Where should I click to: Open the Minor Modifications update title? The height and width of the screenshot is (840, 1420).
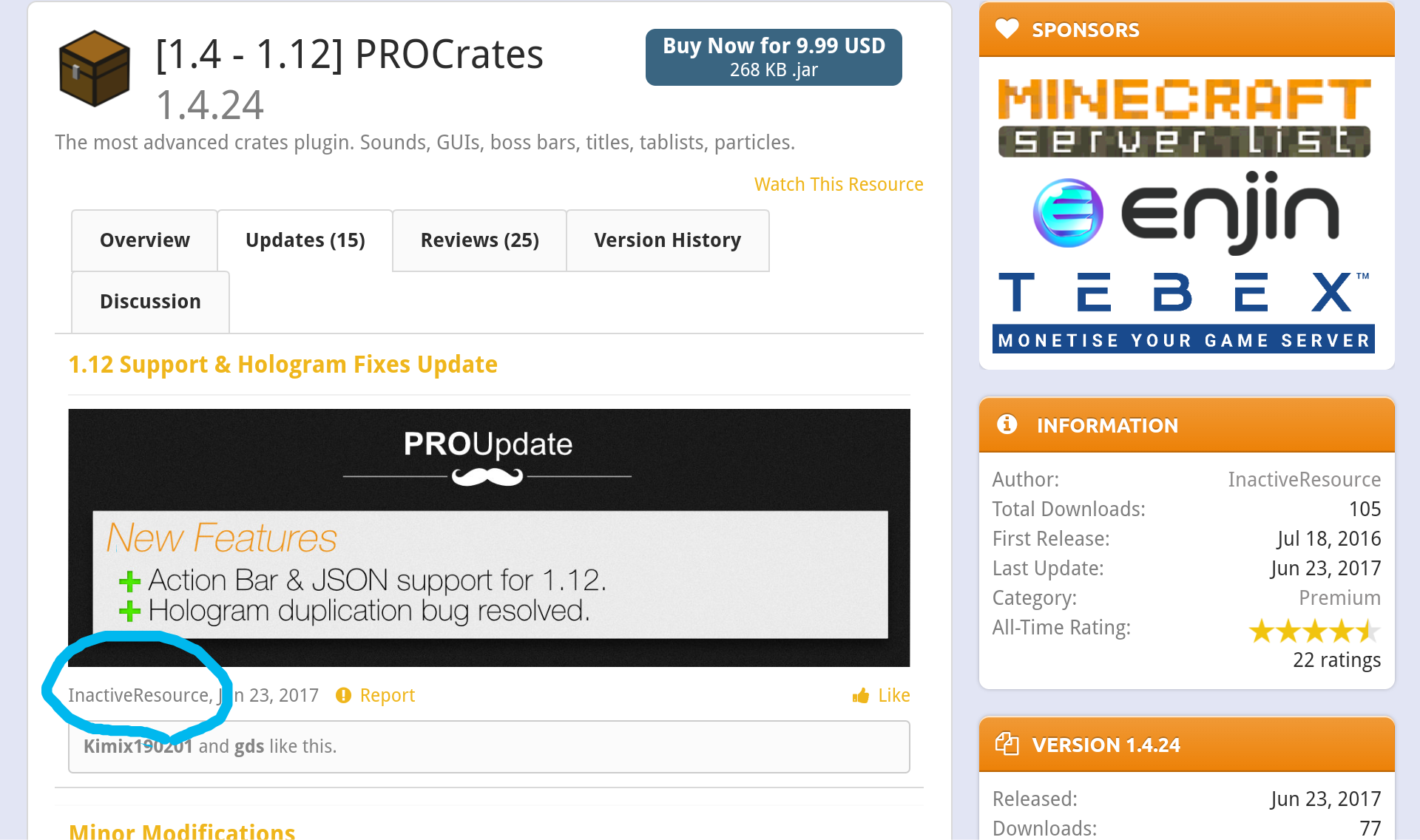182,832
